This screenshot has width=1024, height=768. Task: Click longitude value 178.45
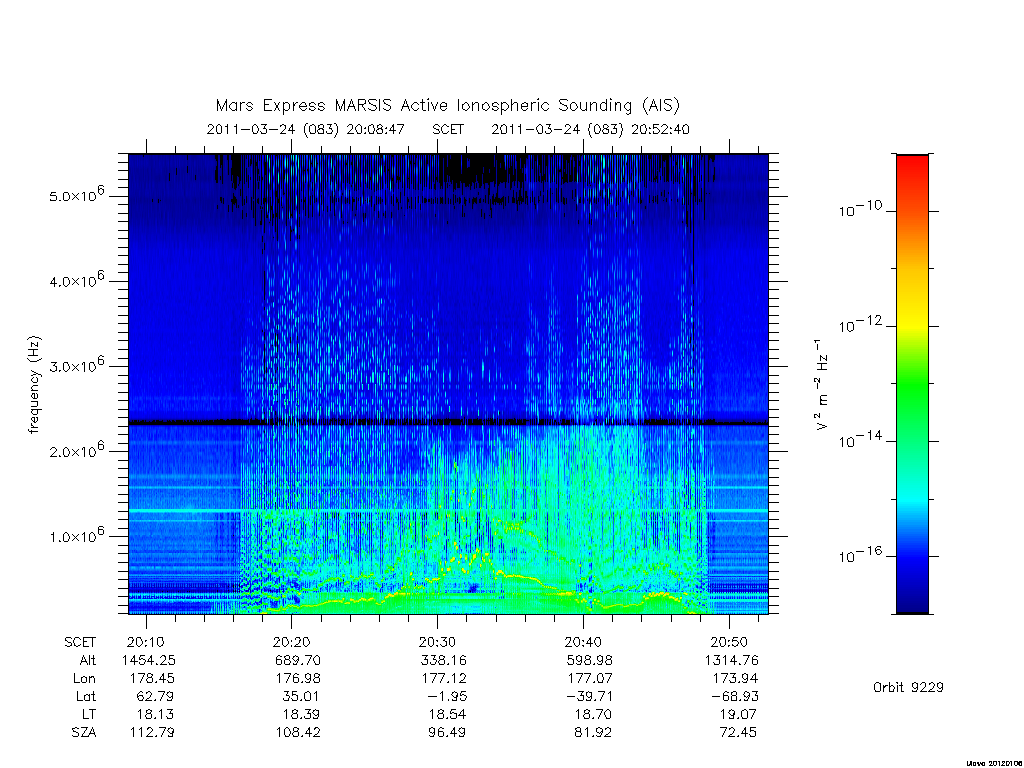152,679
